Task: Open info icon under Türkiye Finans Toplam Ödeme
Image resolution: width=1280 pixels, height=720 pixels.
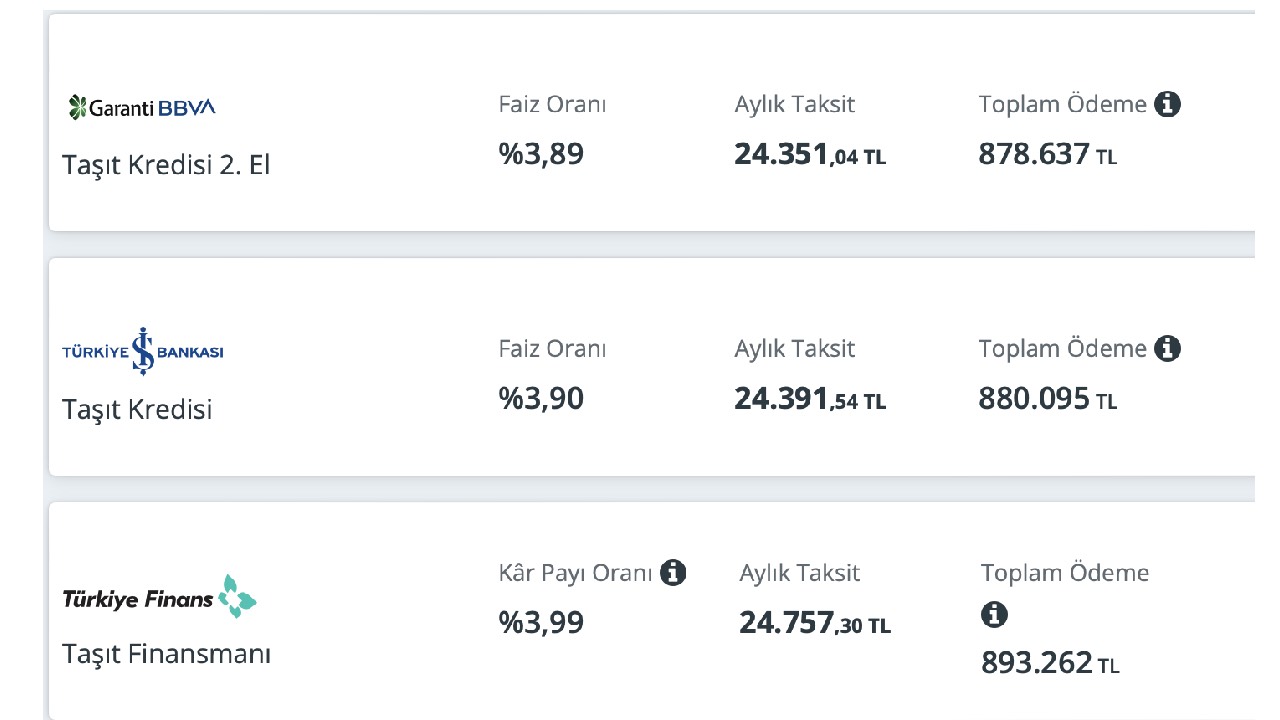Action: point(994,614)
